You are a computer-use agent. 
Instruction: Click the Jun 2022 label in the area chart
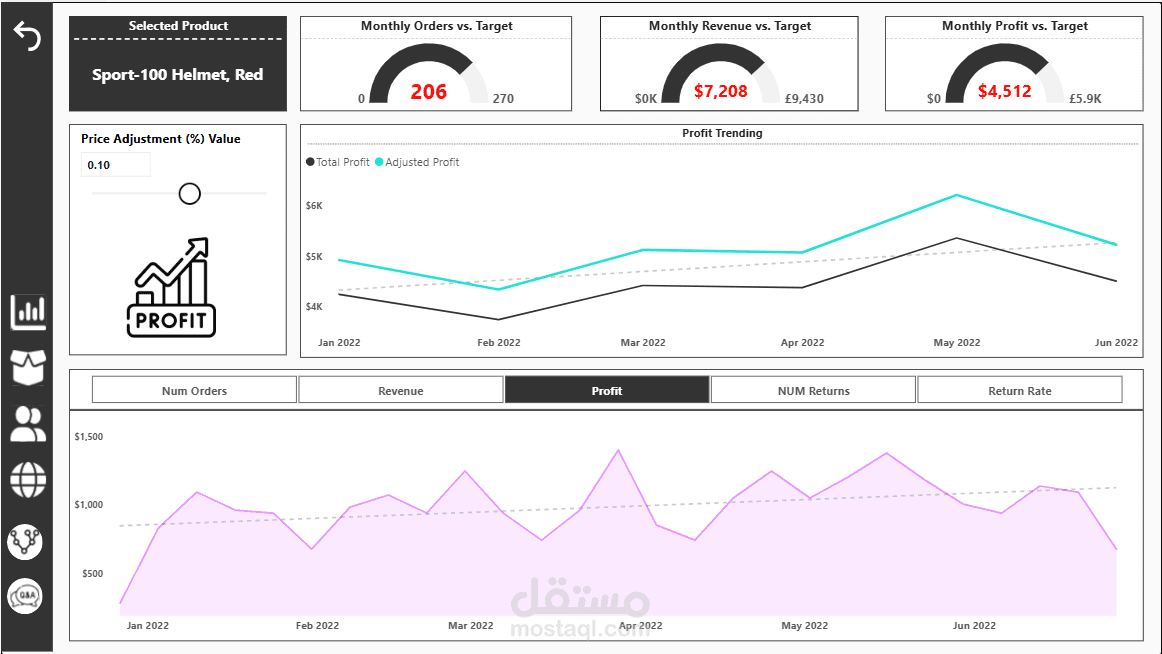[974, 626]
